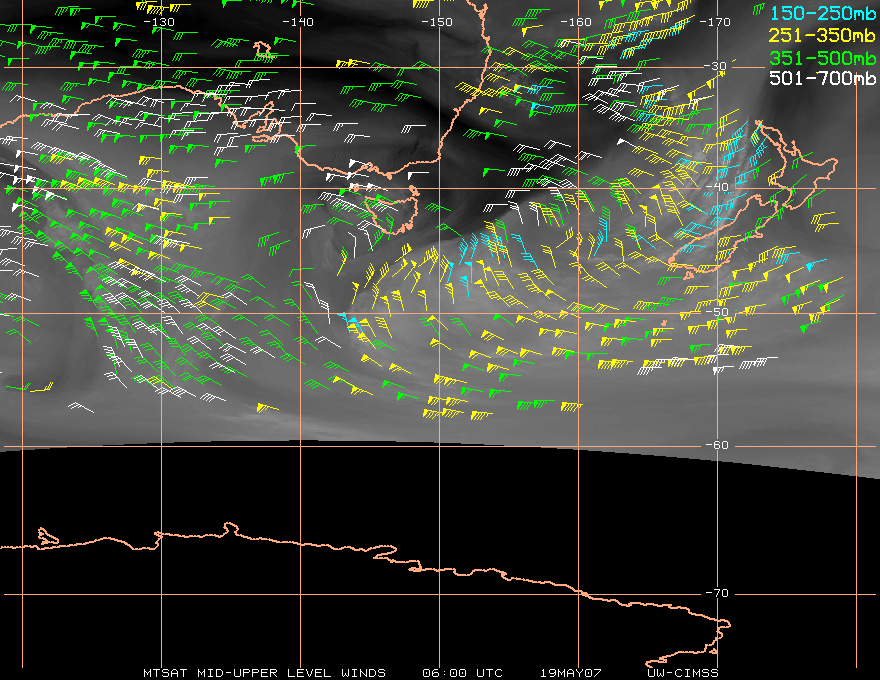
Task: Click the 06:00 UTC timestamp
Action: click(x=462, y=673)
